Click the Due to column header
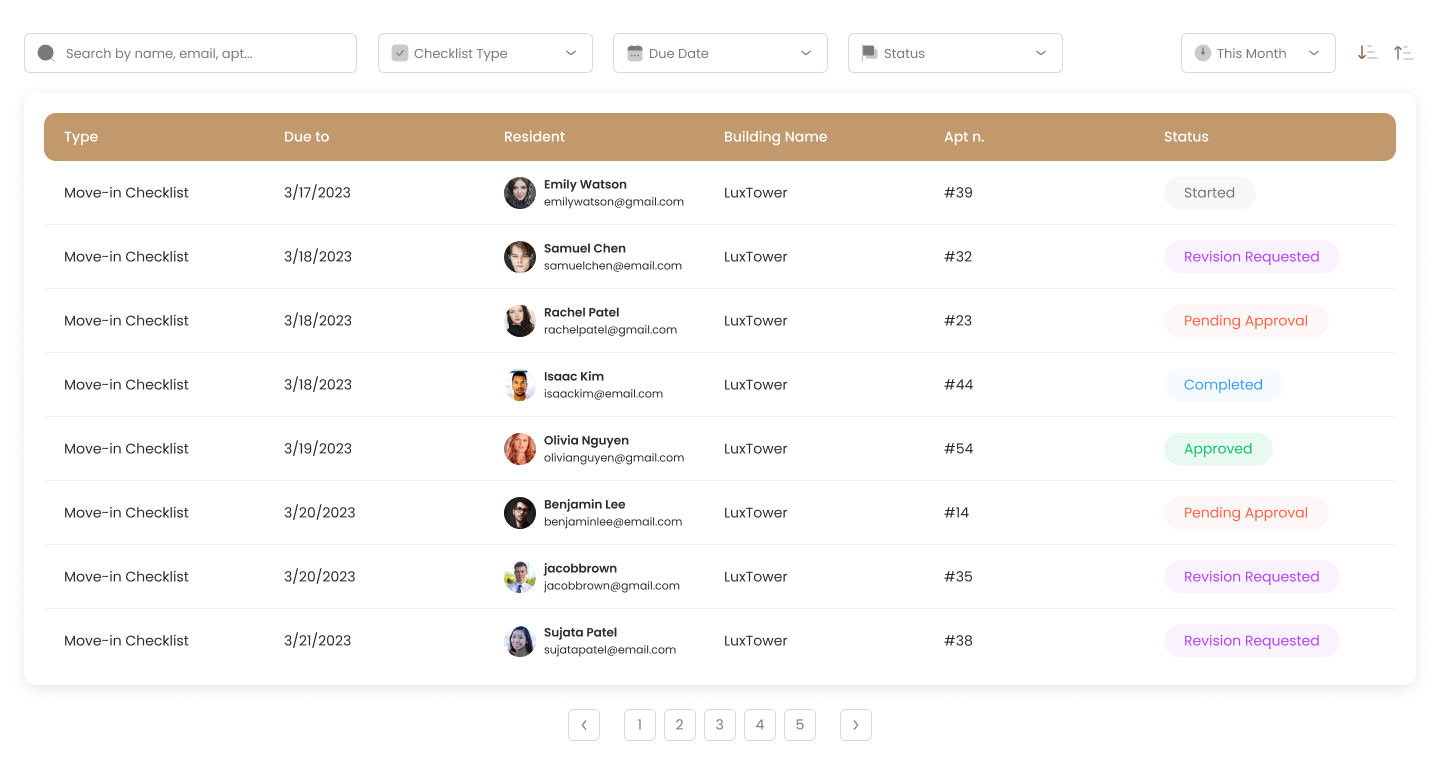1440x782 pixels. pyautogui.click(x=306, y=136)
